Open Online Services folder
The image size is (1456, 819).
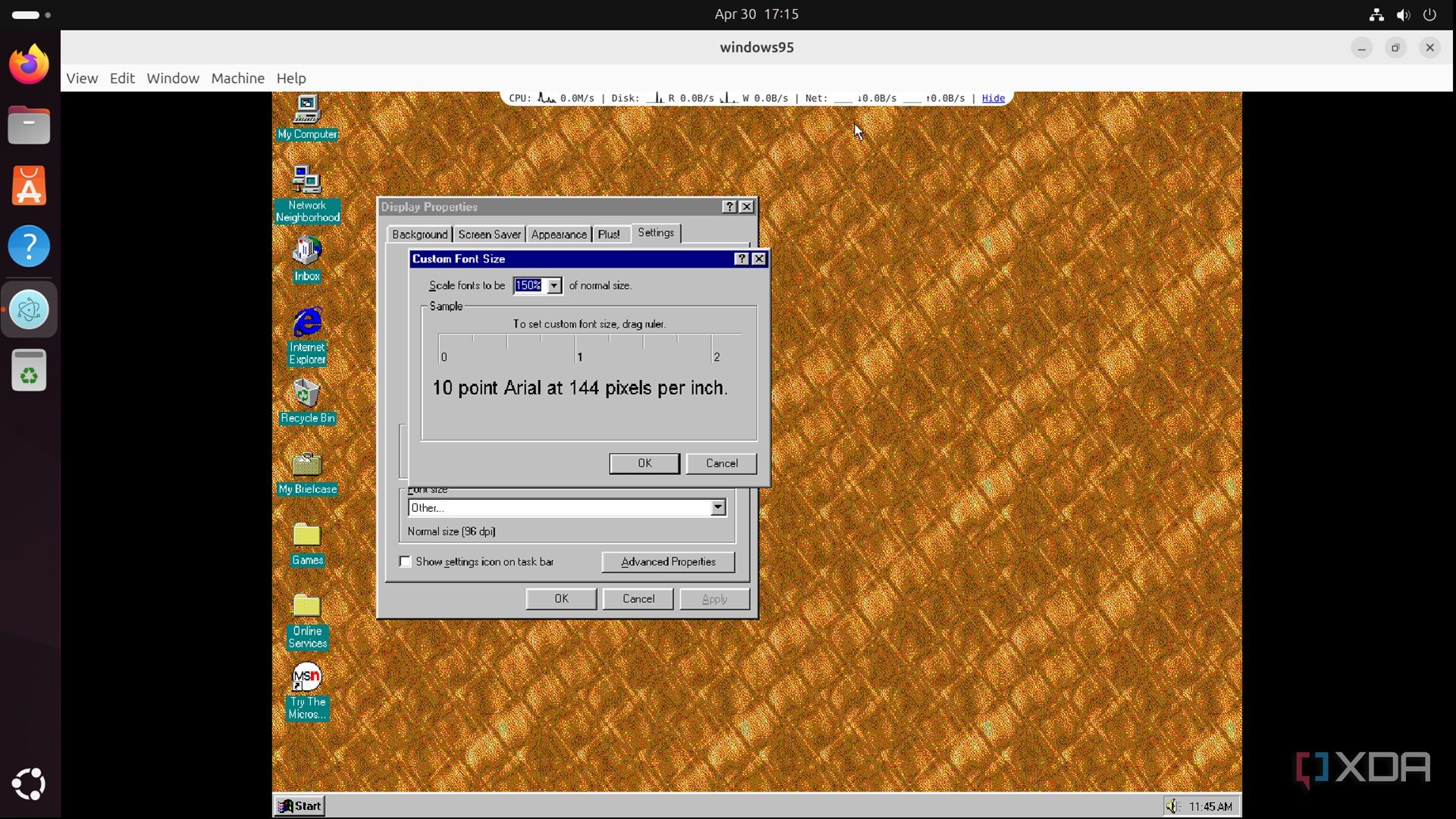pos(307,620)
